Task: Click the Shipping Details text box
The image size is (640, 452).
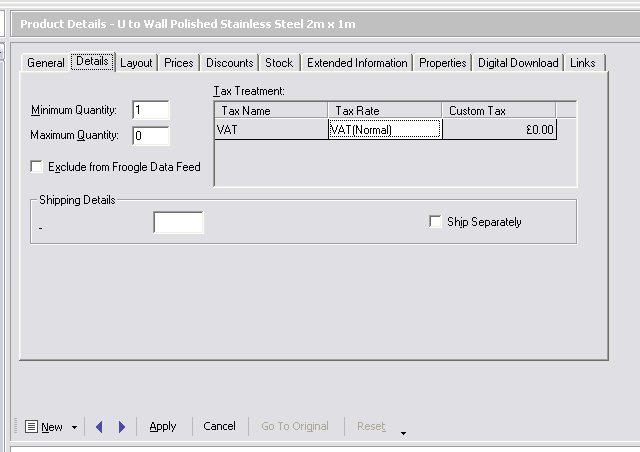Action: pyautogui.click(x=178, y=222)
